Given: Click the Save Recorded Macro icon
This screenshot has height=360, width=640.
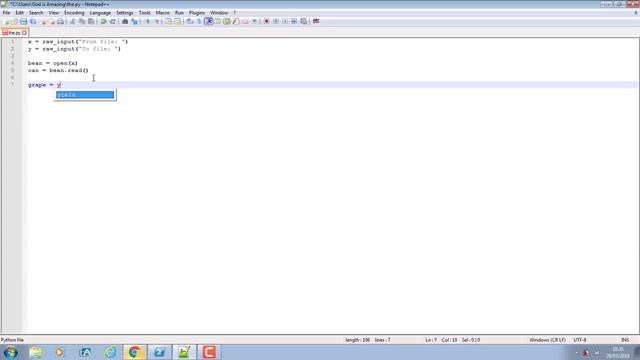Looking at the screenshot, I should (303, 21).
